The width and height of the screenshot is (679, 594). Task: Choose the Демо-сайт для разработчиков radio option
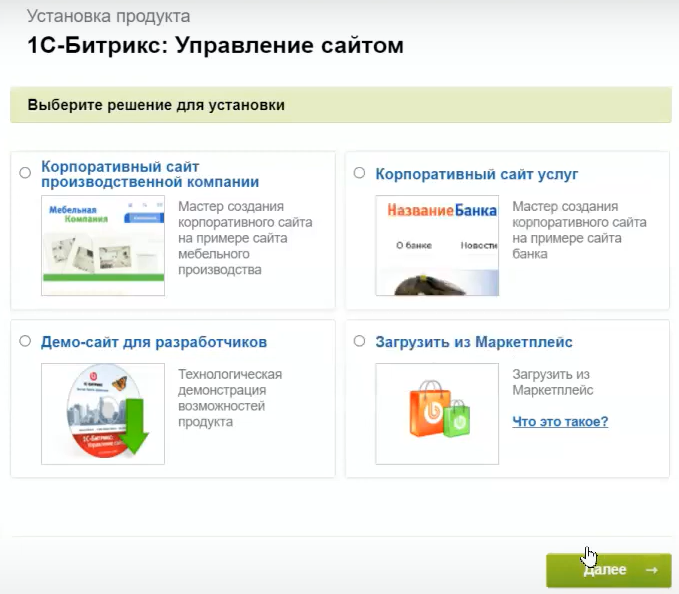pos(25,341)
